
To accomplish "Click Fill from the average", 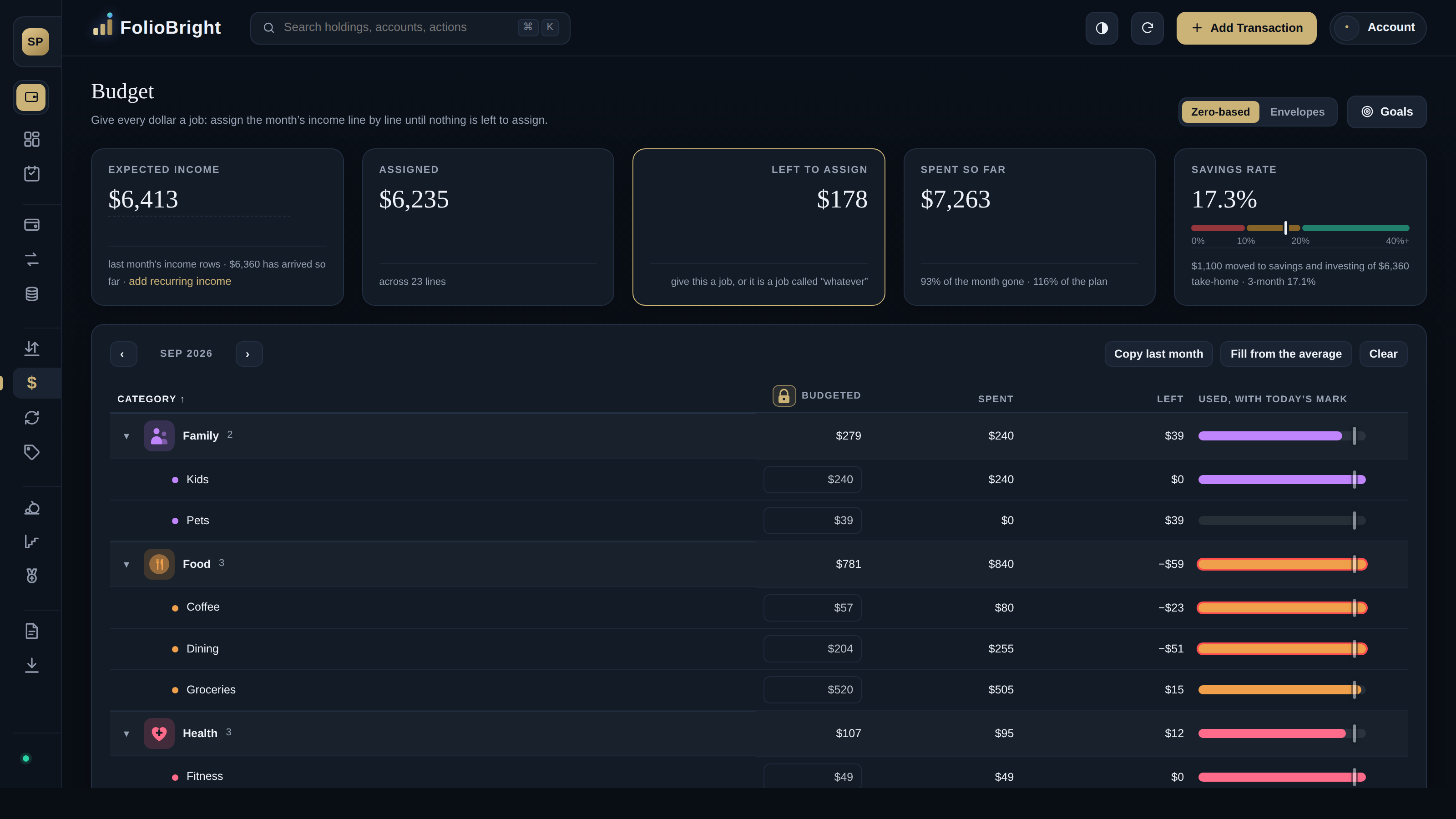I will (1286, 354).
